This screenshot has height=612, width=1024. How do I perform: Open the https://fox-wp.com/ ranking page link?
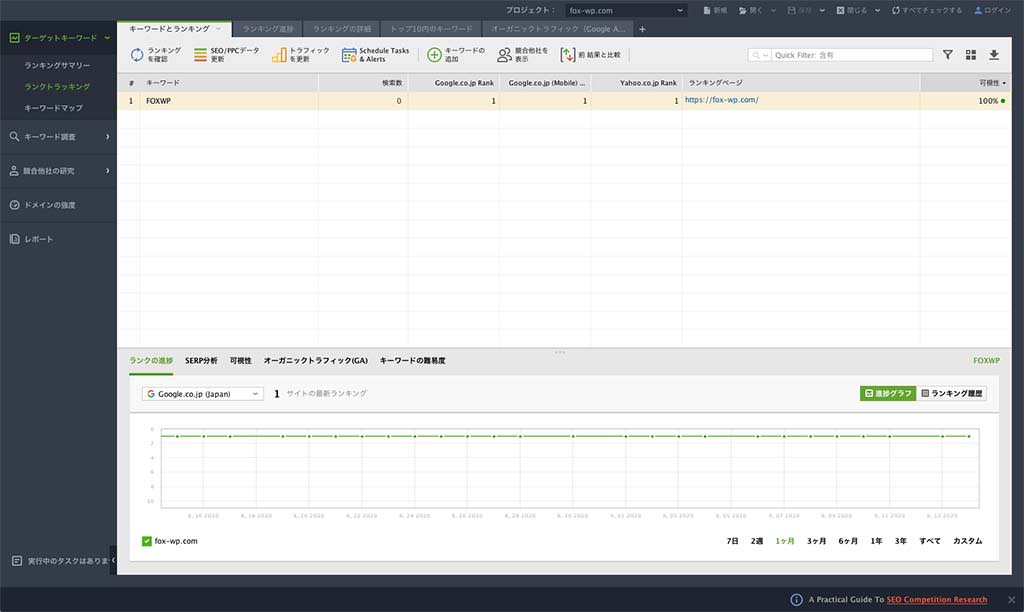pyautogui.click(x=722, y=100)
